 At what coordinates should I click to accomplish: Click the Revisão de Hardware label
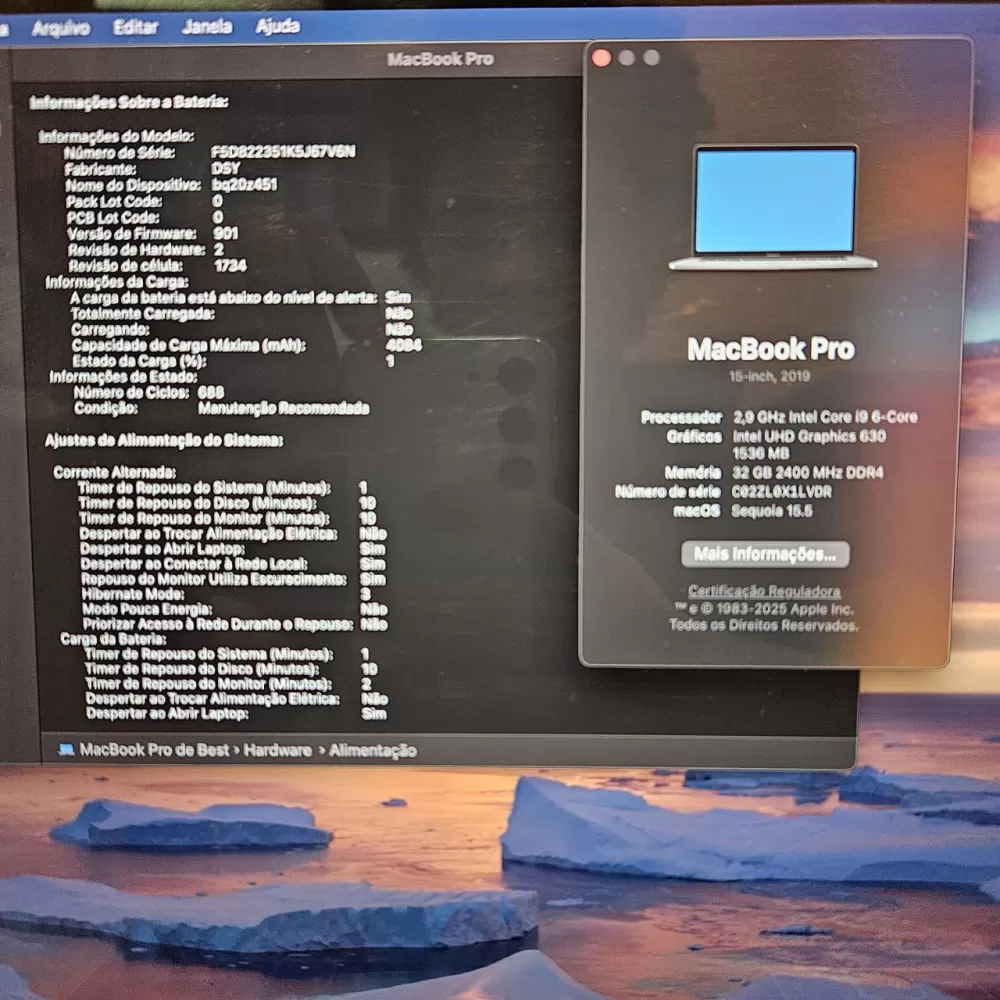[136, 249]
